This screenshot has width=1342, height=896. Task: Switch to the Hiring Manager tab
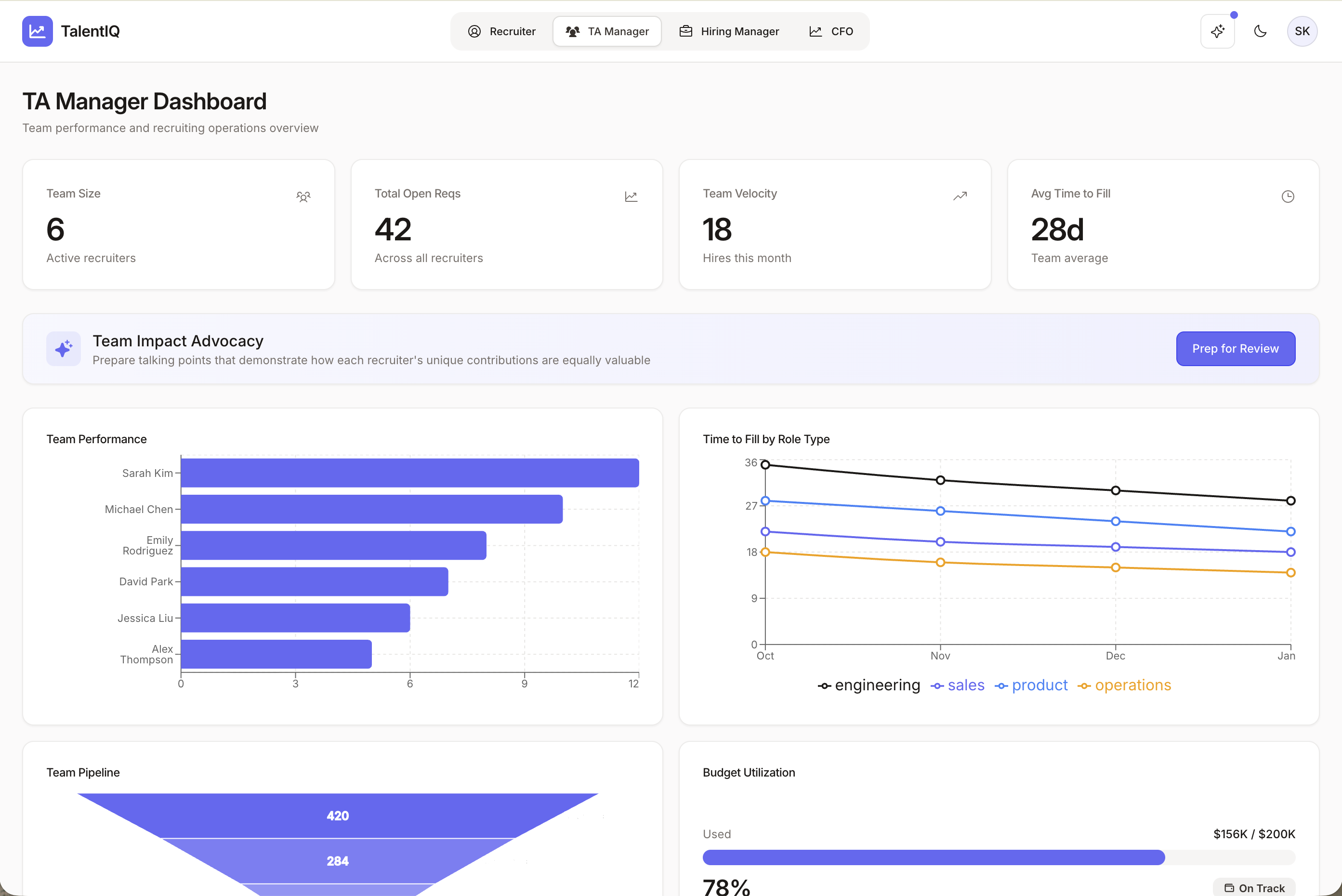pos(729,31)
